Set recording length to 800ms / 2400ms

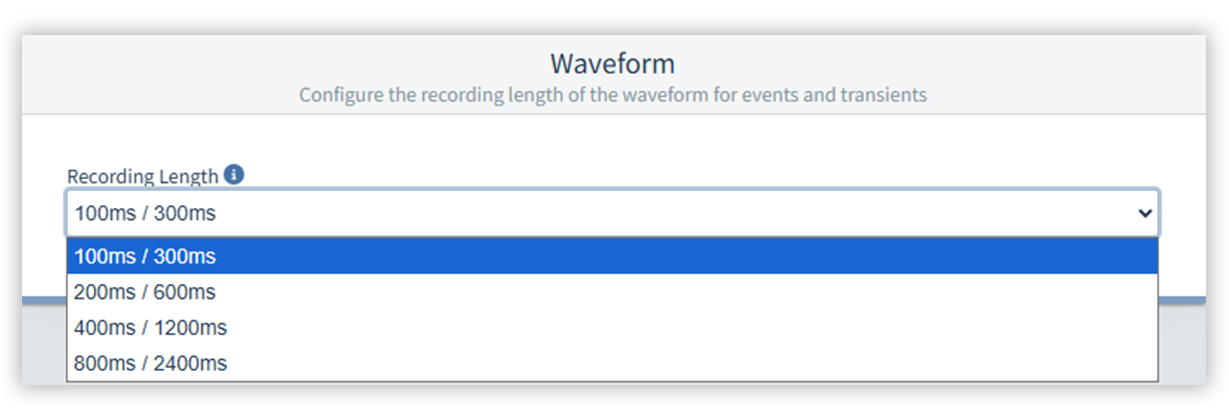150,364
